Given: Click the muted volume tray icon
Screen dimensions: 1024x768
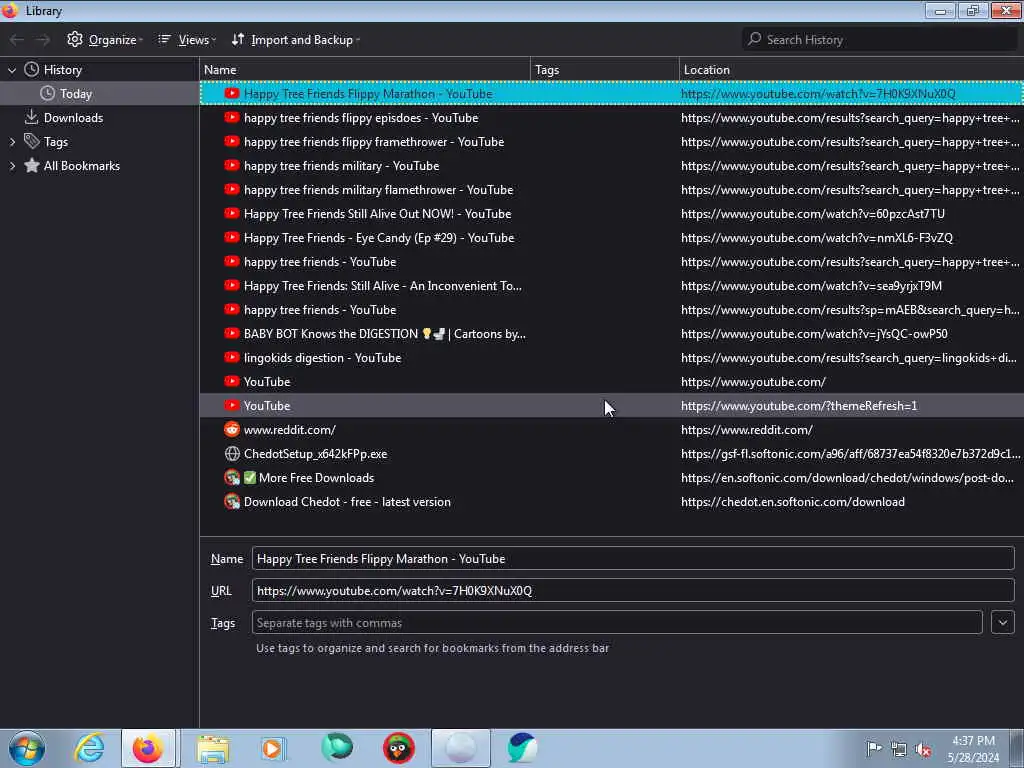Looking at the screenshot, I should pyautogui.click(x=923, y=750).
